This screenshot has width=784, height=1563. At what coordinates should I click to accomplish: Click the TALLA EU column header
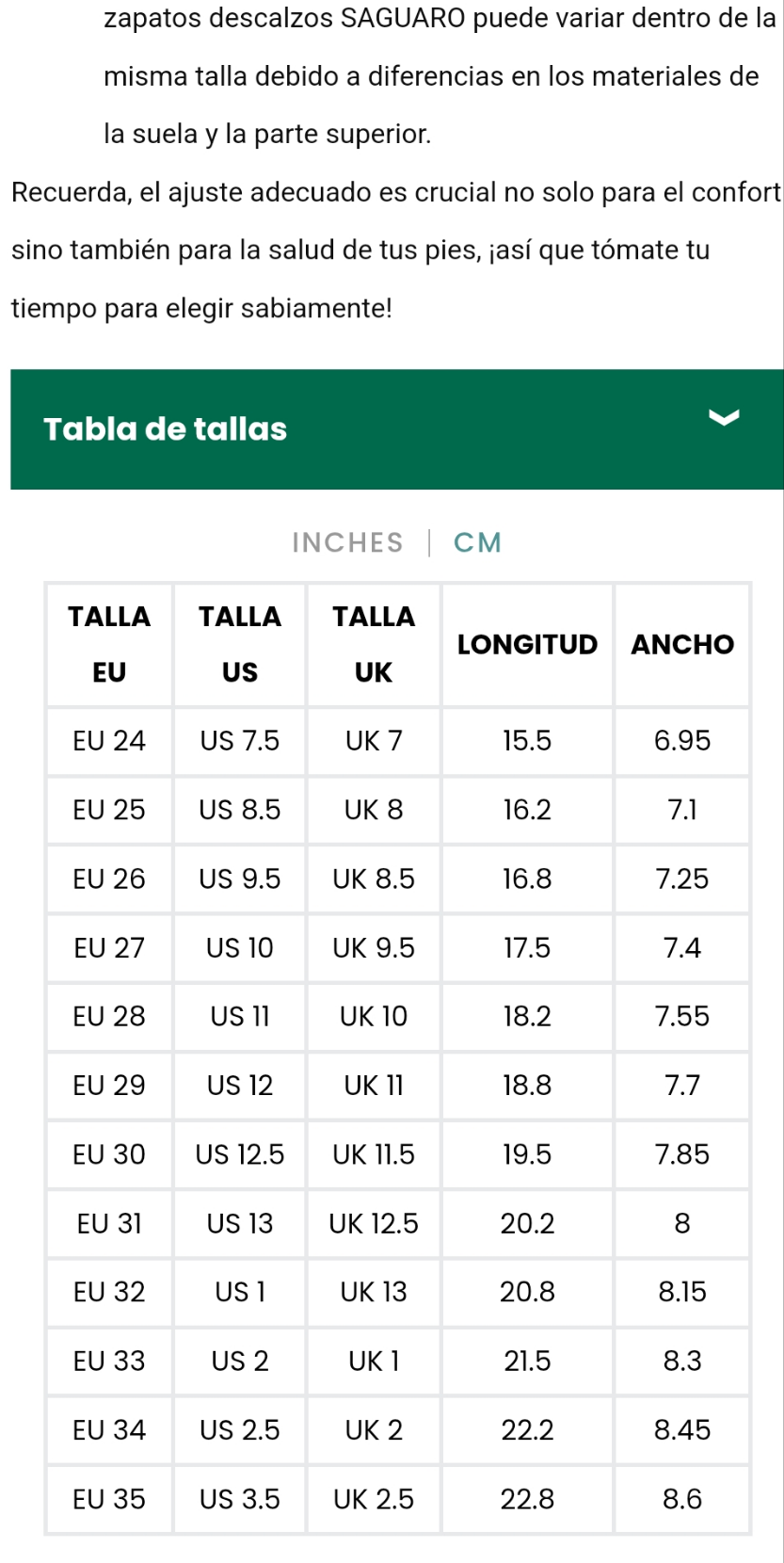click(x=109, y=644)
